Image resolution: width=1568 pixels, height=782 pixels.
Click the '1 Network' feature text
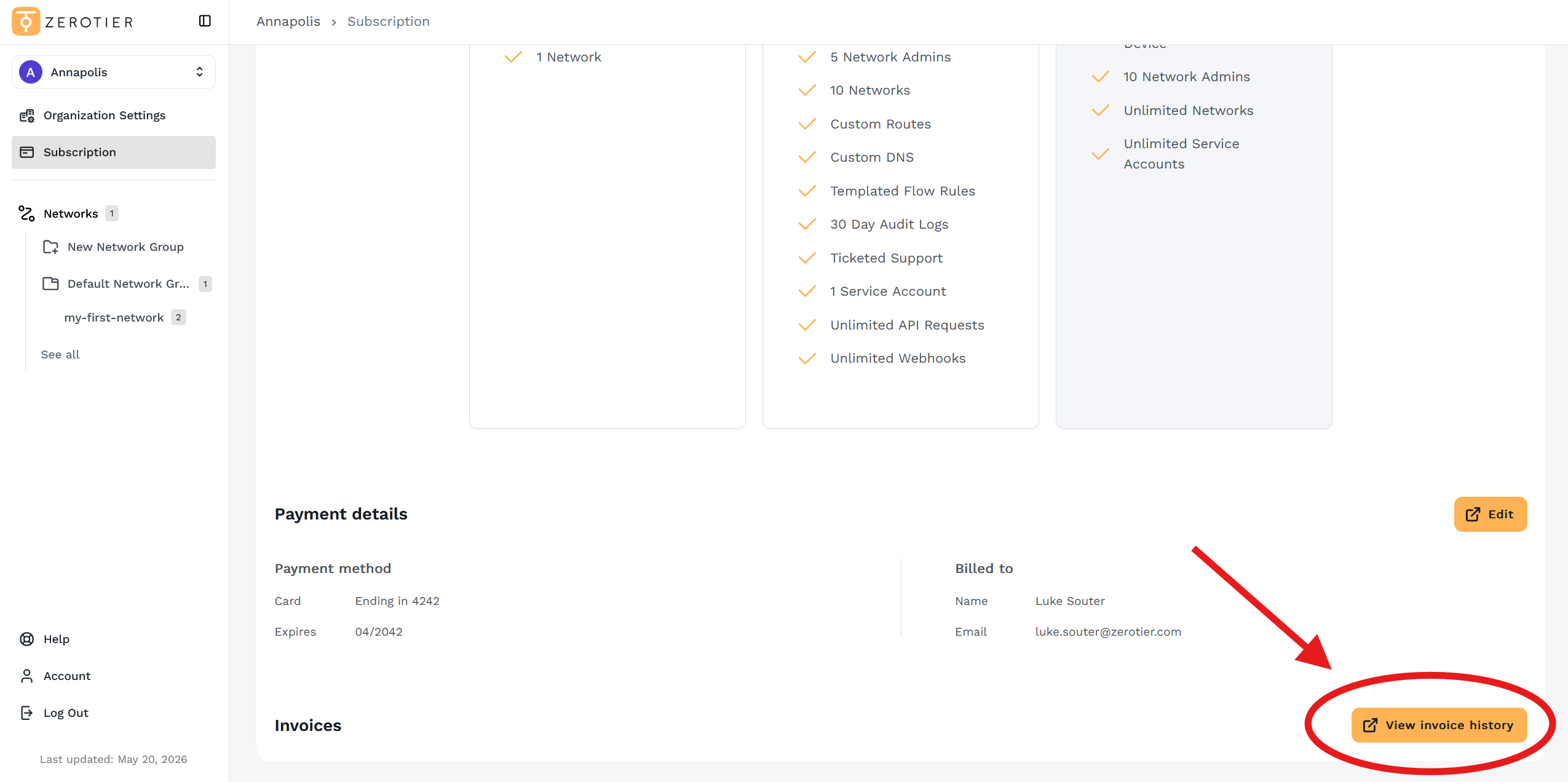[569, 57]
